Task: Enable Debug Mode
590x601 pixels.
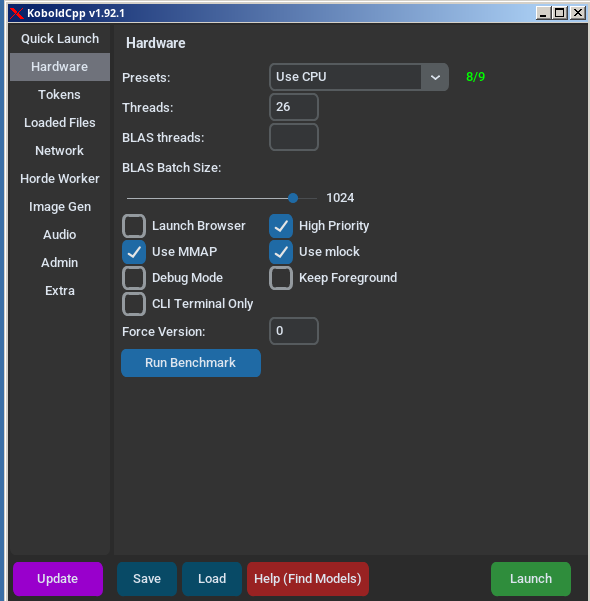Action: click(x=134, y=278)
